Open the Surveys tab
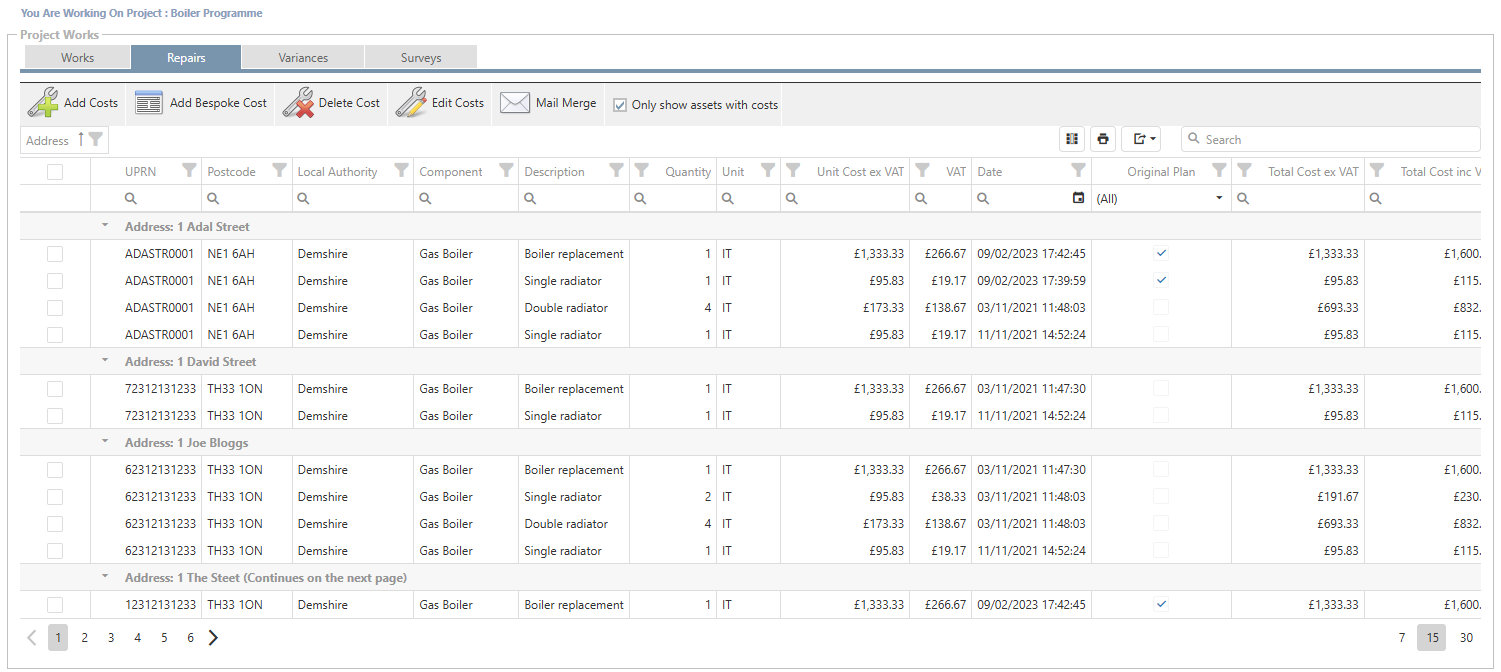The width and height of the screenshot is (1501, 672). point(421,58)
